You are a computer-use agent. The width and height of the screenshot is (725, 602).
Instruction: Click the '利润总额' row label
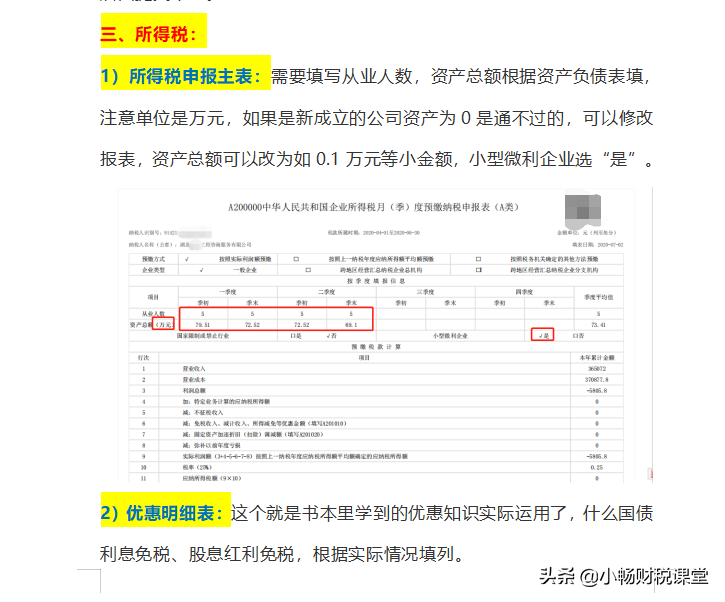tap(194, 391)
